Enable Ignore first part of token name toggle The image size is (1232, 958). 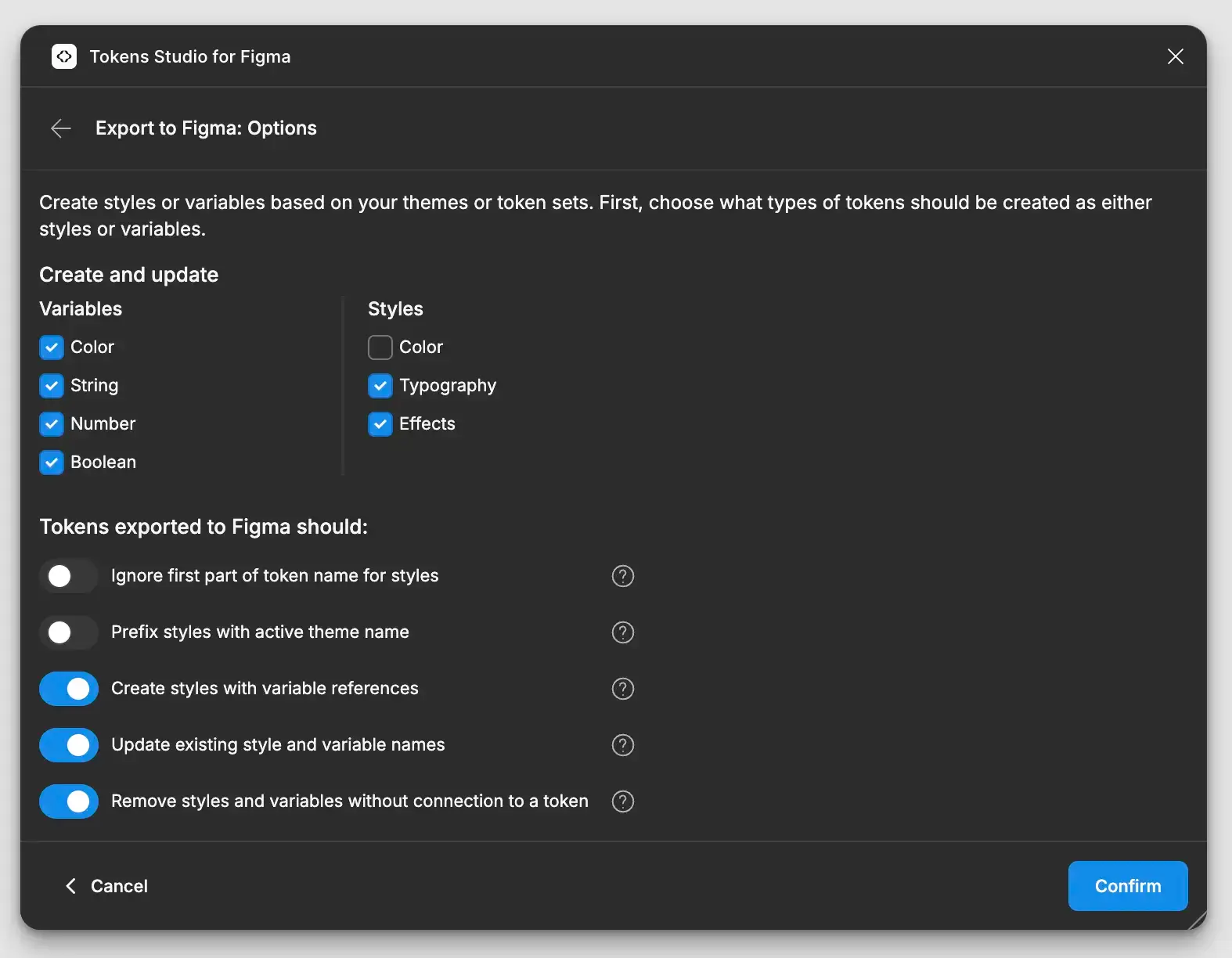pyautogui.click(x=69, y=576)
